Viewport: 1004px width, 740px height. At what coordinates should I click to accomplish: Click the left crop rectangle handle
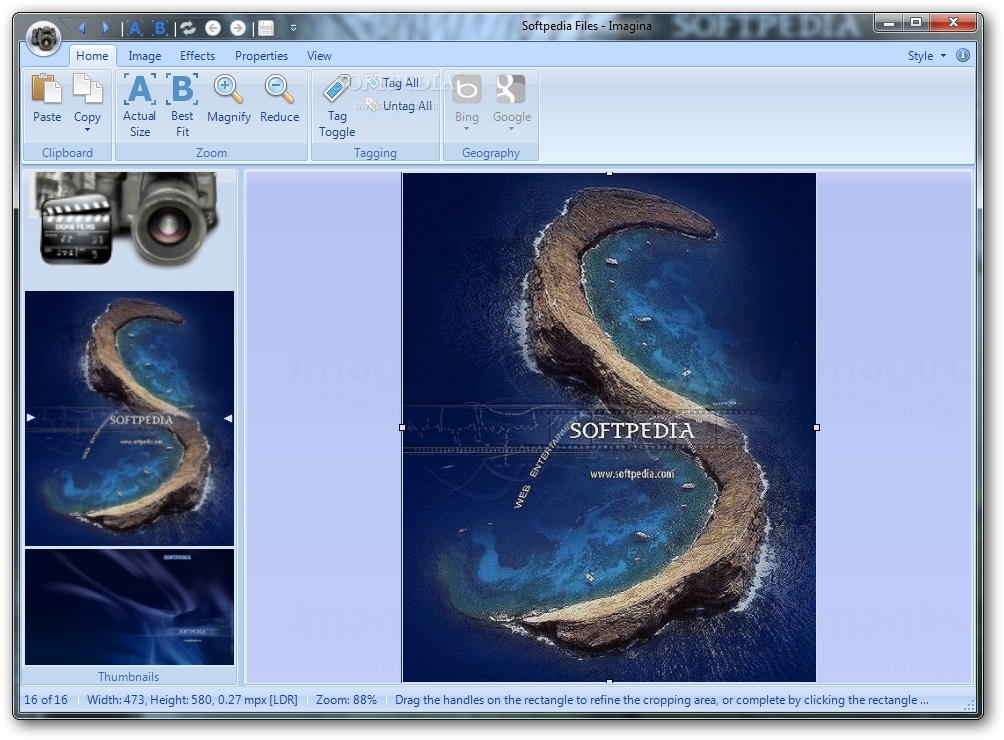[x=402, y=427]
